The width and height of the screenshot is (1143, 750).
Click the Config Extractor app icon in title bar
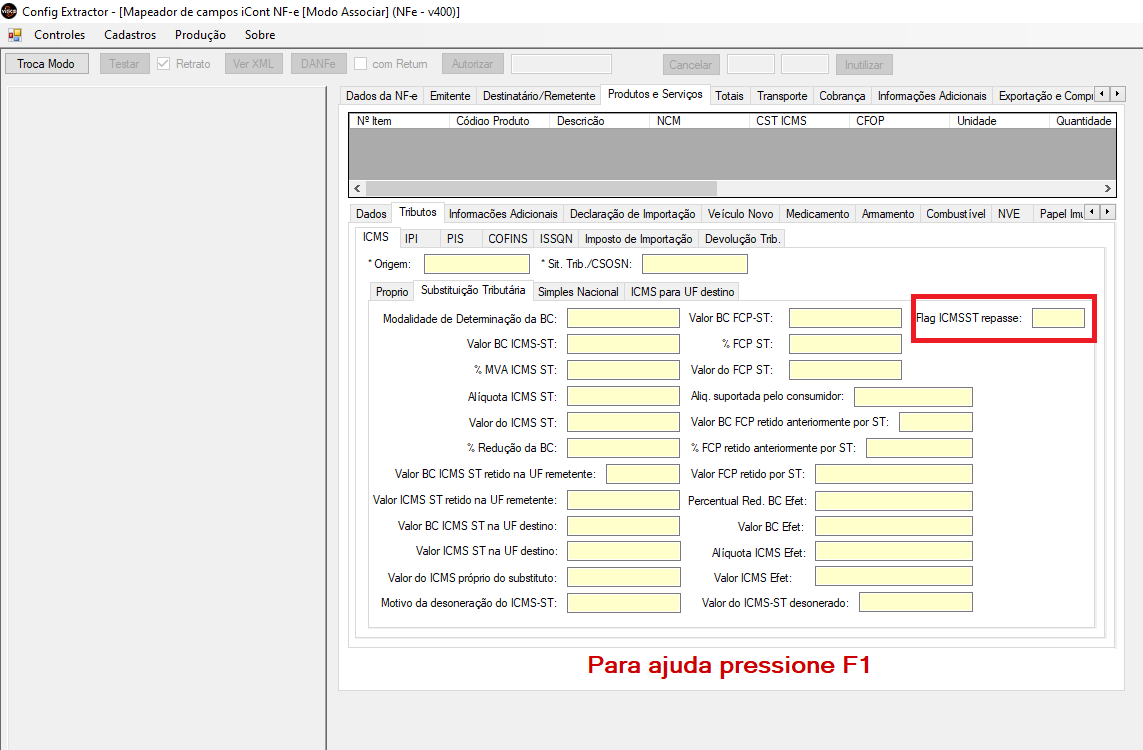point(9,11)
